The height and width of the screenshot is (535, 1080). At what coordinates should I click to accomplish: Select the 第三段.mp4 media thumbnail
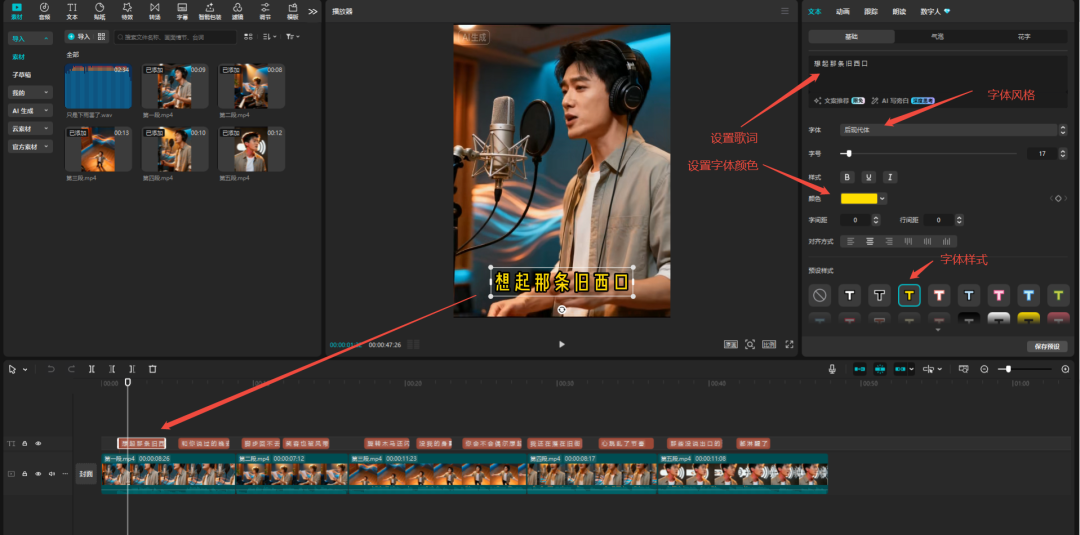[x=98, y=149]
